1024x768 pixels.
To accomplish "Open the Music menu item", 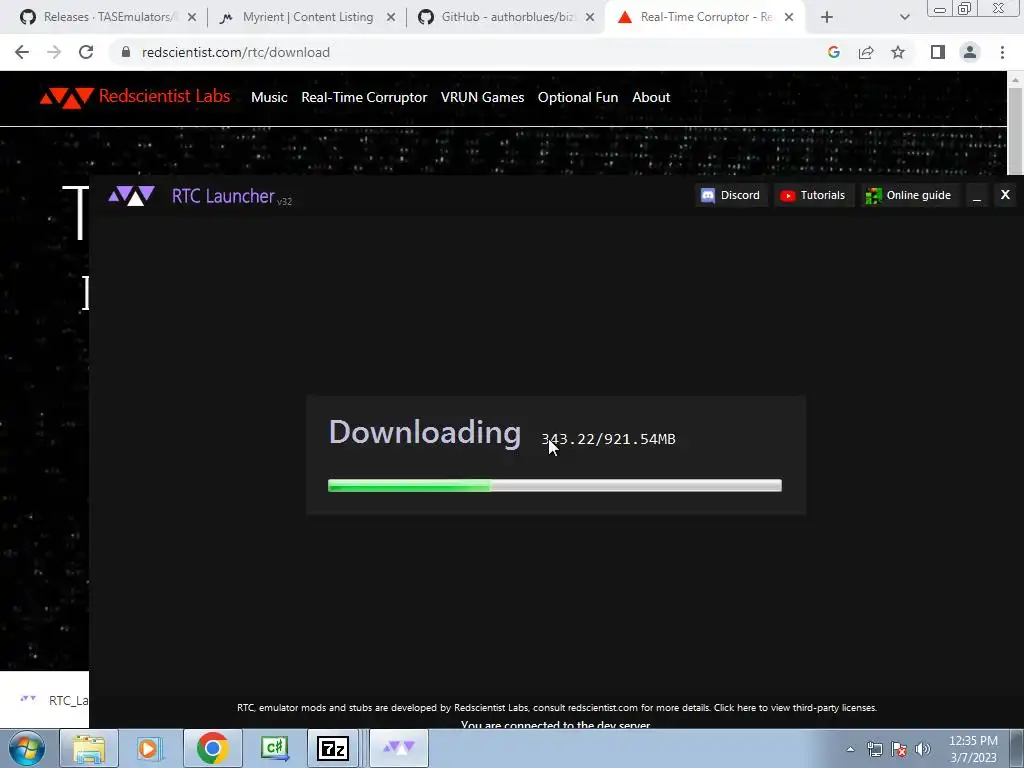I will pyautogui.click(x=269, y=97).
